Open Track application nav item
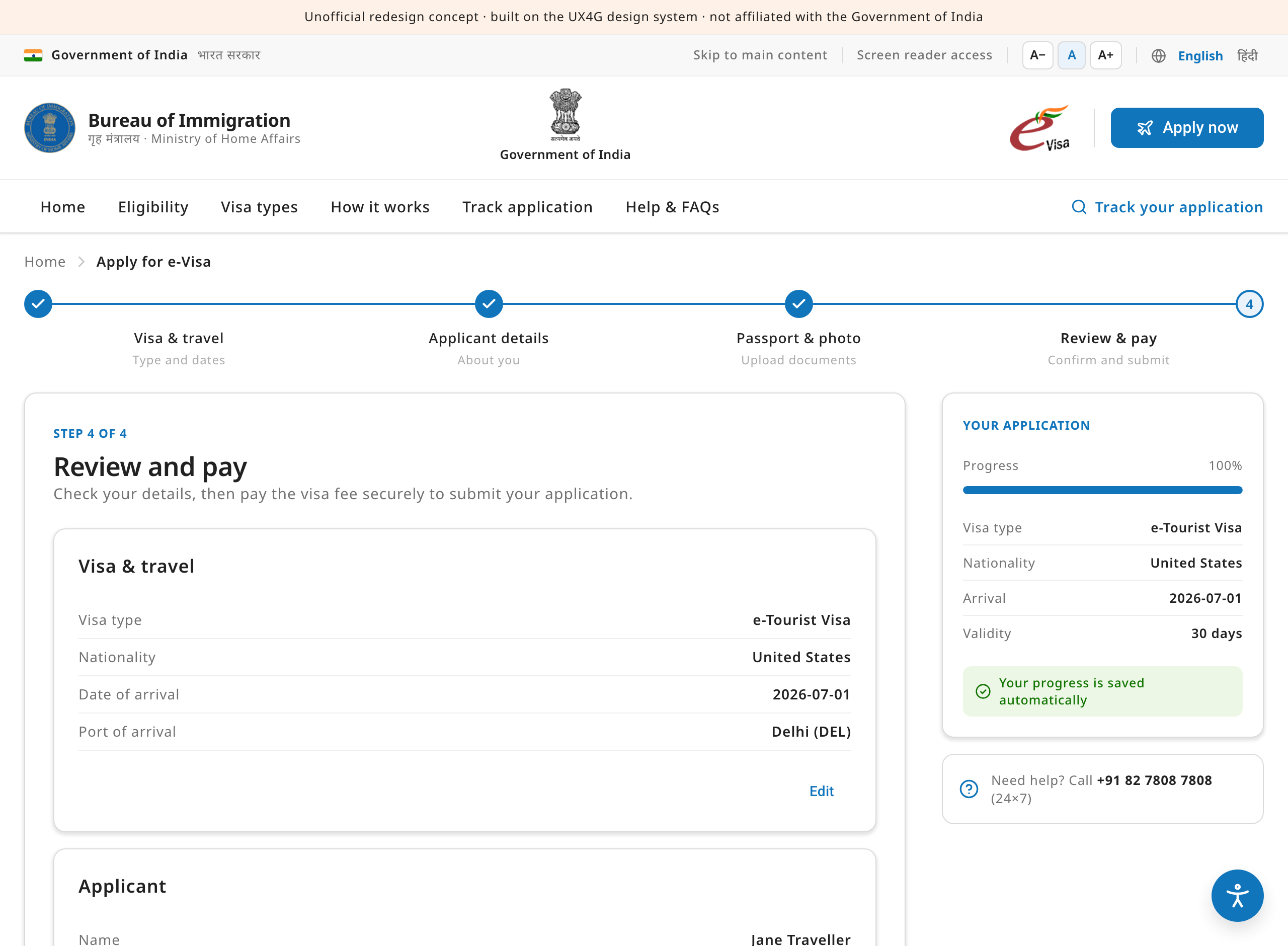The width and height of the screenshot is (1288, 946). [527, 207]
